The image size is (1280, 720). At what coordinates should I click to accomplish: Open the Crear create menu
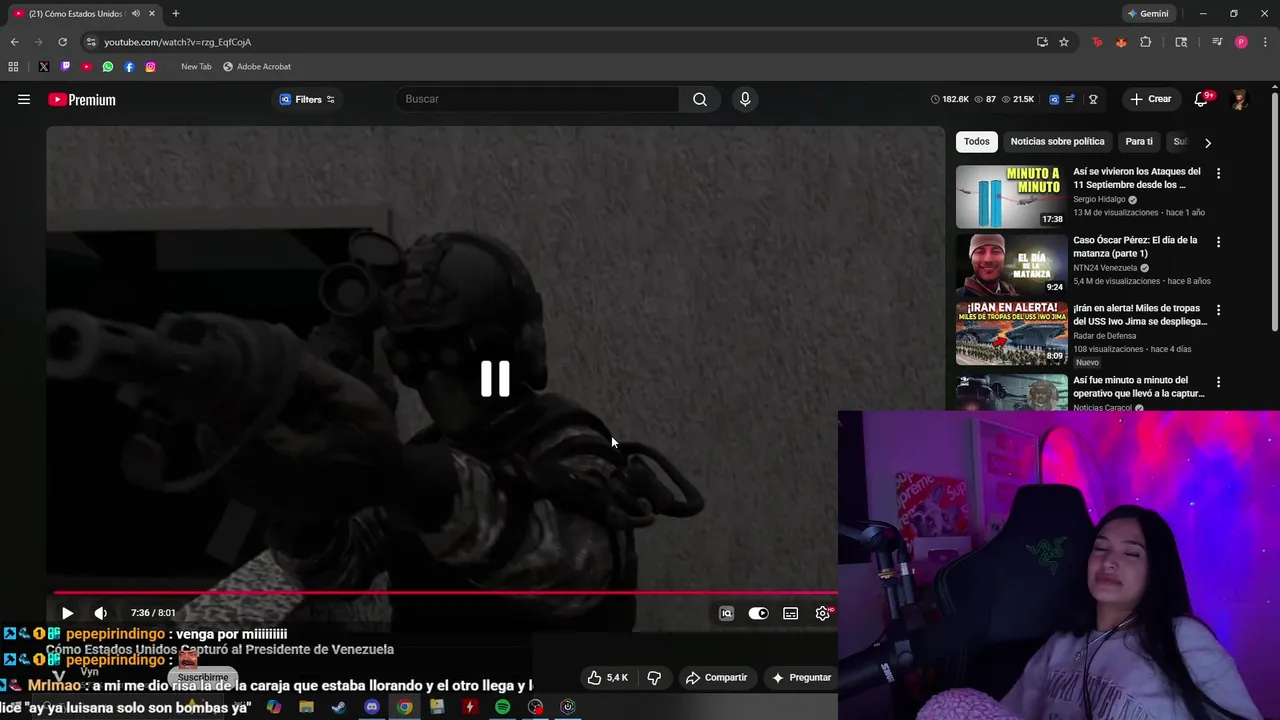(1150, 99)
